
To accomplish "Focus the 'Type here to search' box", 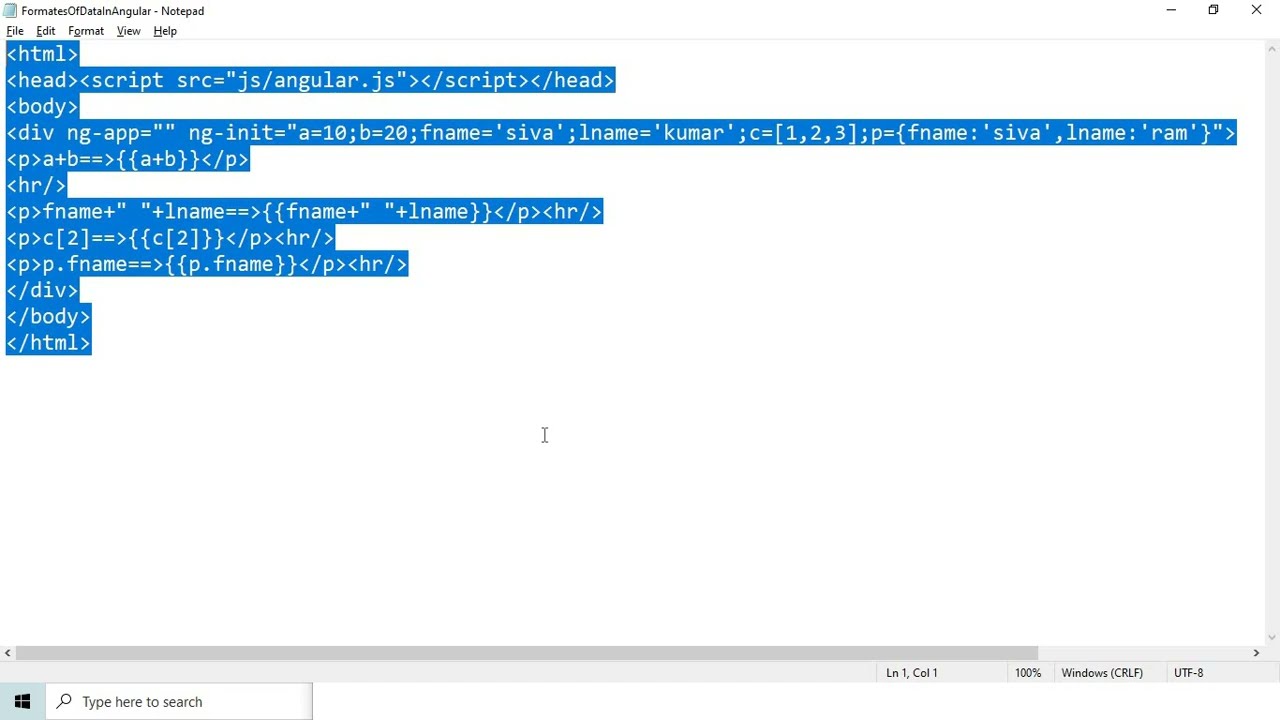I will pos(179,702).
